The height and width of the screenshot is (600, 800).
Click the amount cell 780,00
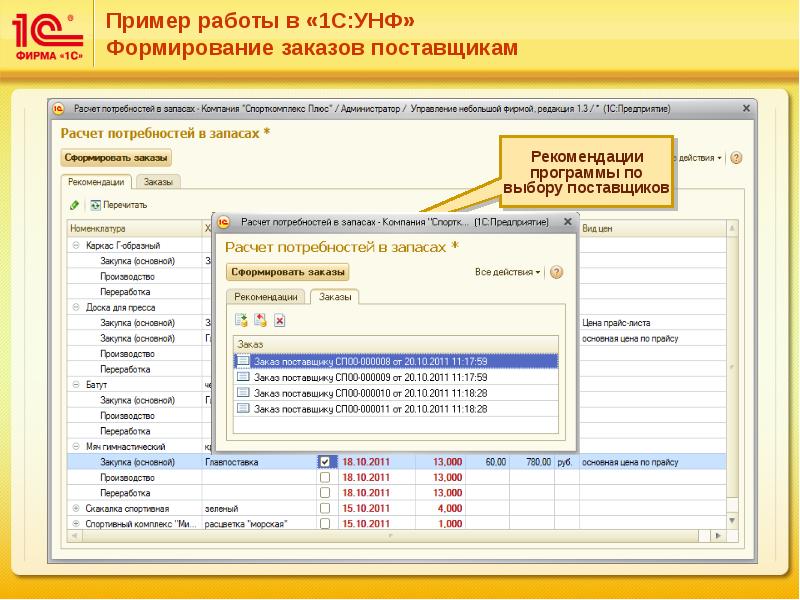[x=532, y=462]
